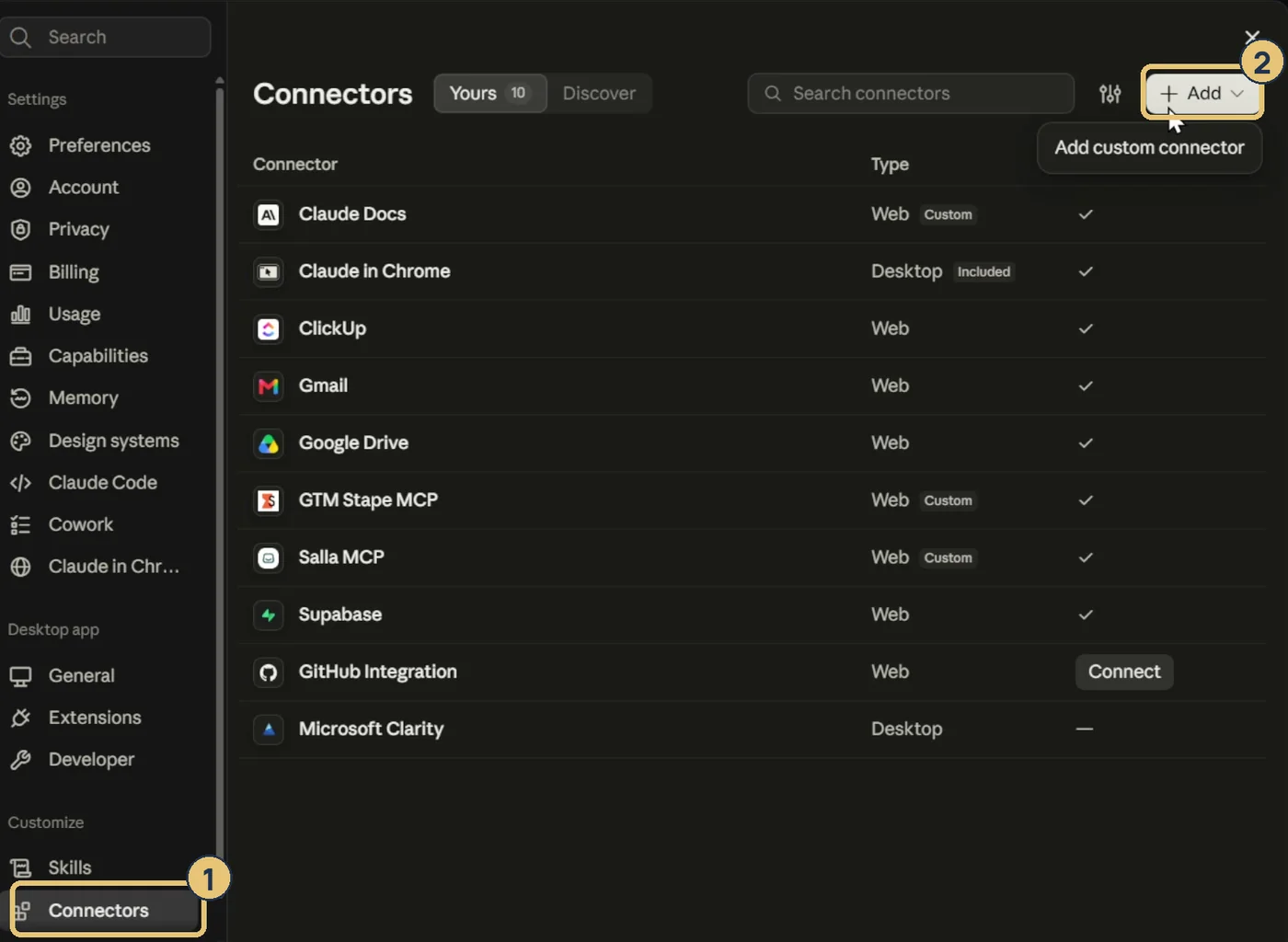The width and height of the screenshot is (1288, 942).
Task: Choose Add custom connector menu item
Action: tap(1149, 147)
